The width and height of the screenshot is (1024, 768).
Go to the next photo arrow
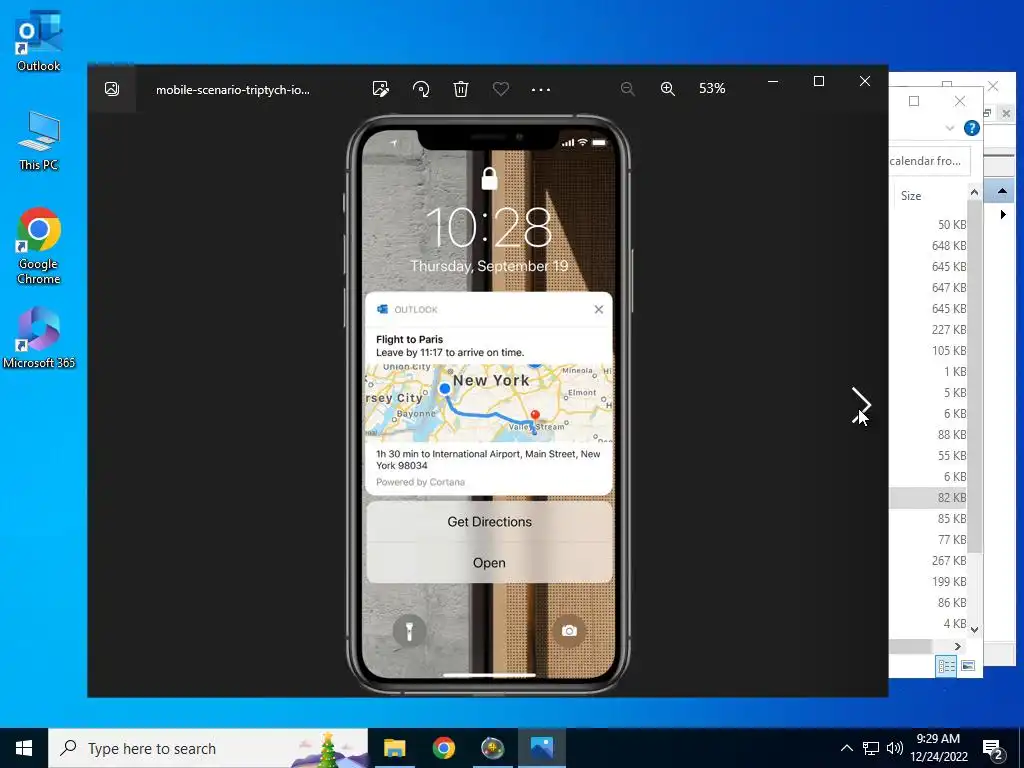tap(861, 404)
